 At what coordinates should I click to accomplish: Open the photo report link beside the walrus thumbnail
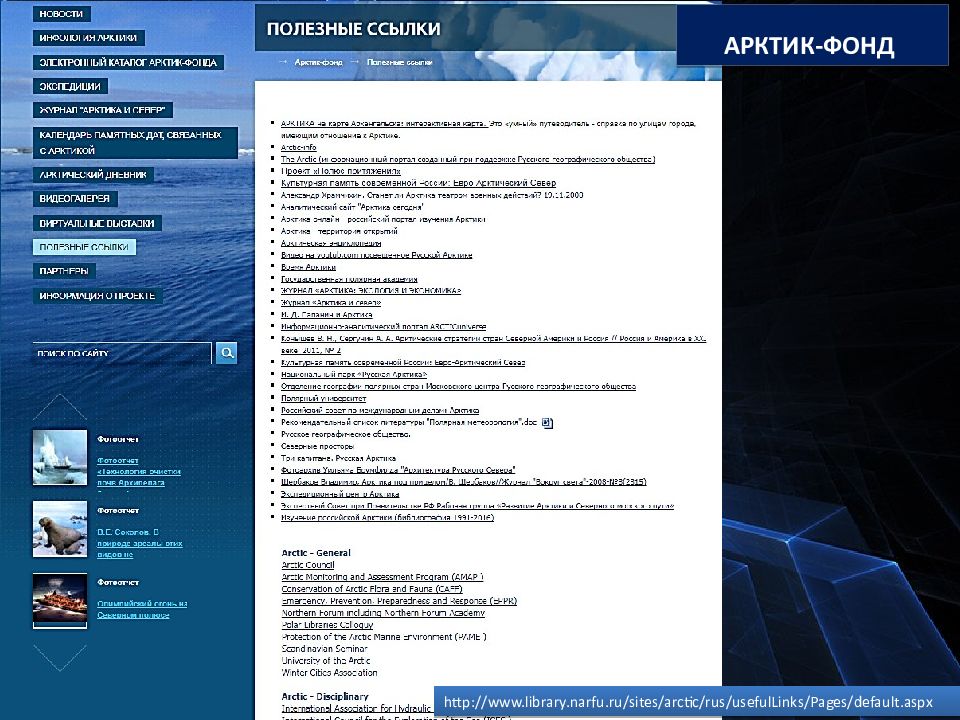point(140,543)
